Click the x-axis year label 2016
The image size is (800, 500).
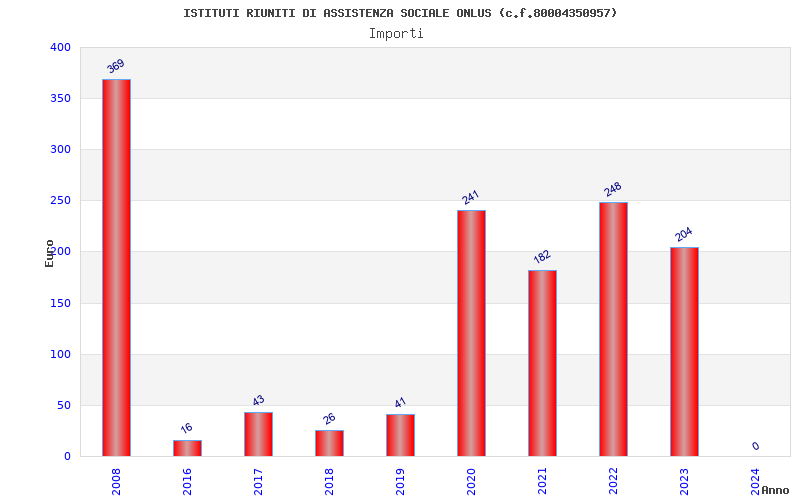tap(187, 482)
